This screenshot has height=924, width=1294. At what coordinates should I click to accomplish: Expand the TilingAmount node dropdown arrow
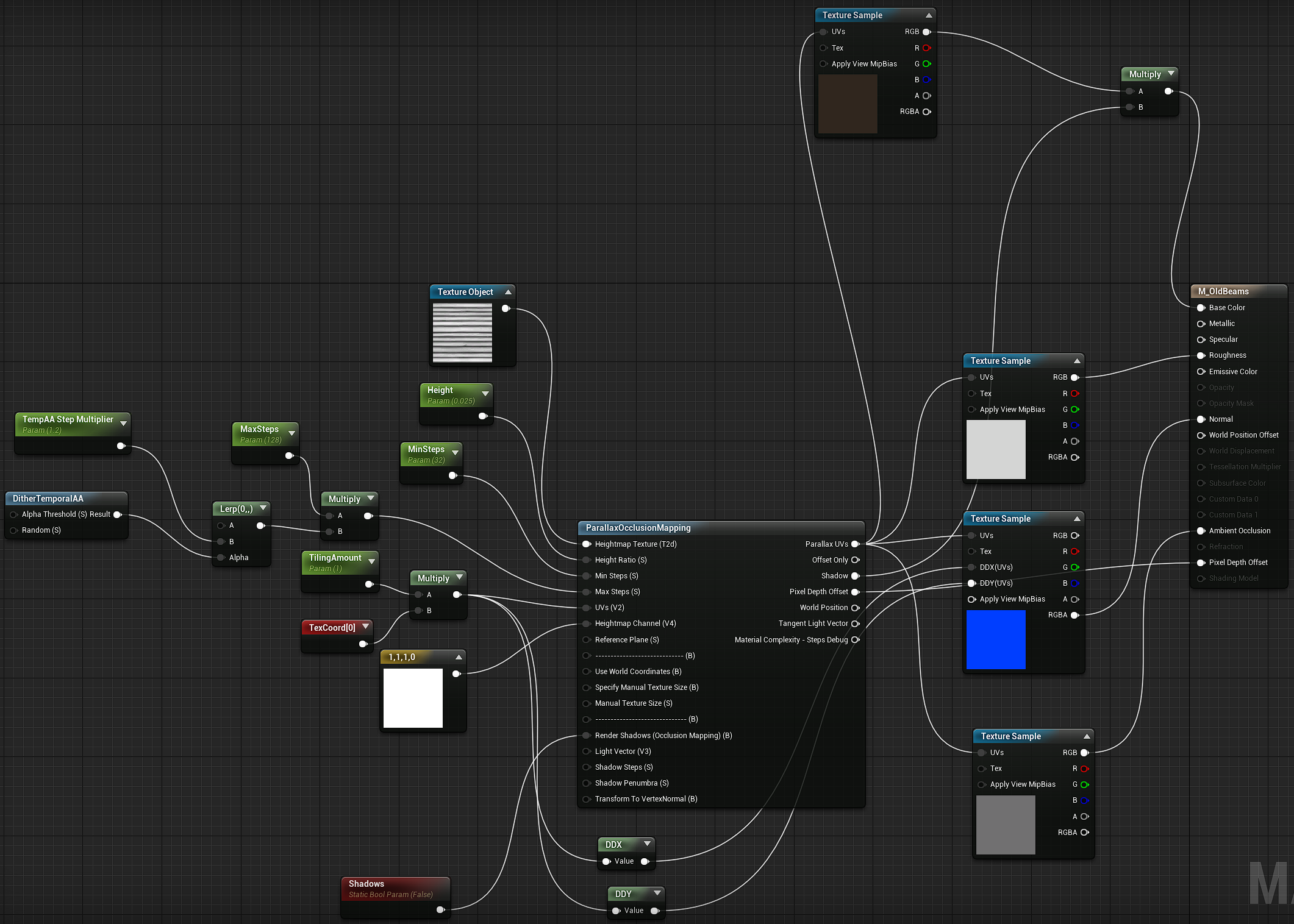click(371, 561)
